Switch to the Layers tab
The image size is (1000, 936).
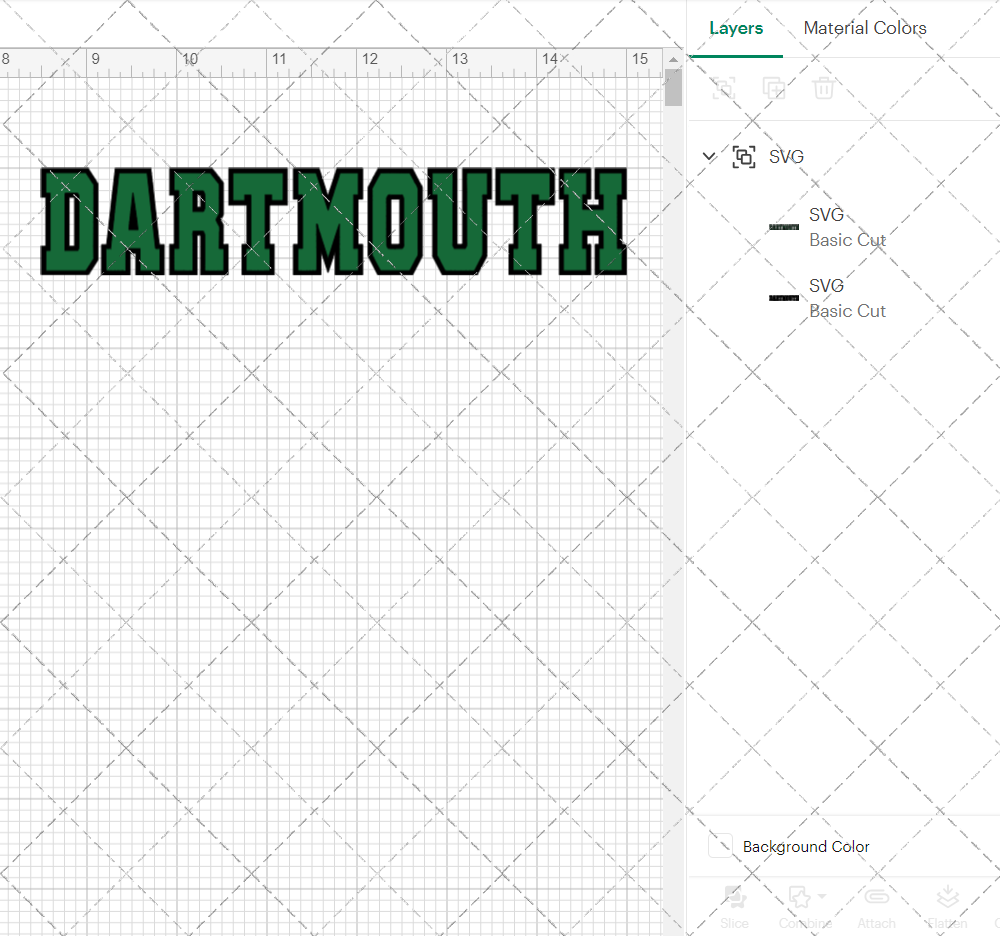(x=736, y=28)
